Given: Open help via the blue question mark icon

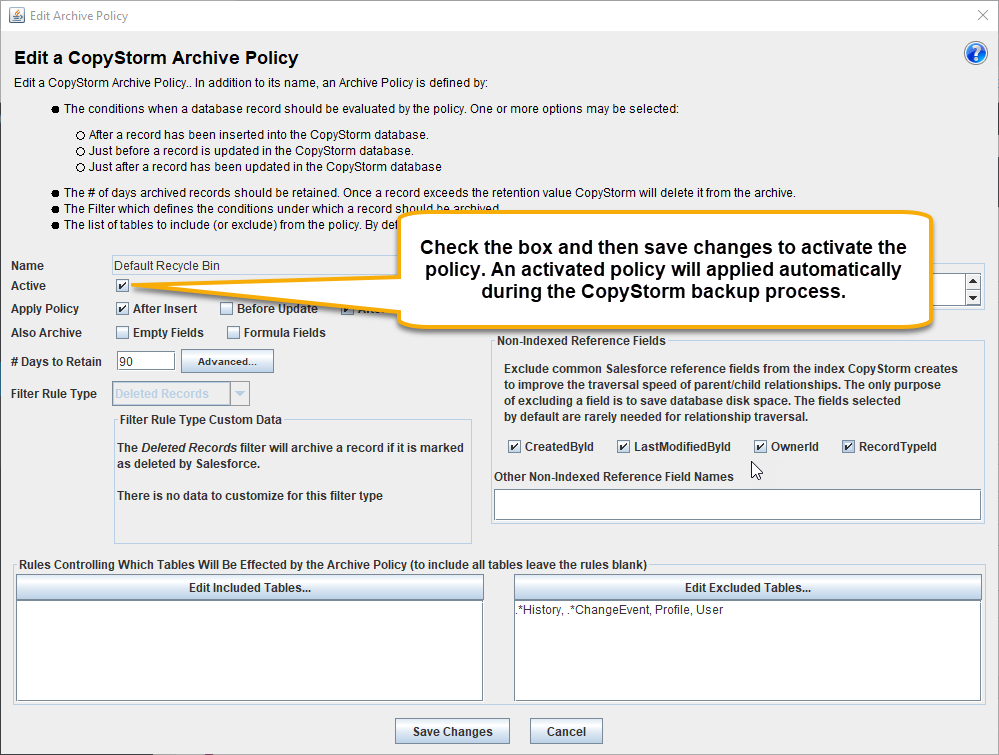Looking at the screenshot, I should pos(975,54).
